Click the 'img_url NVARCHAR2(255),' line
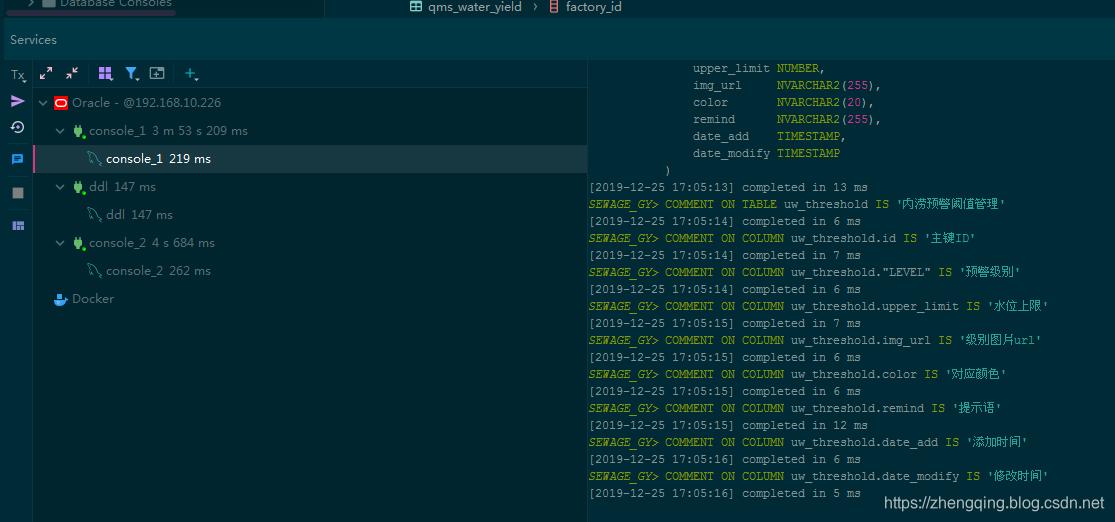1115x522 pixels. click(786, 85)
